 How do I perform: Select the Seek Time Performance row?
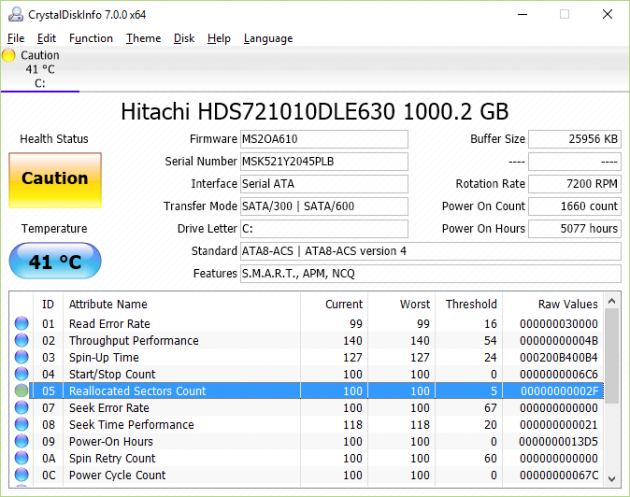(x=300, y=425)
